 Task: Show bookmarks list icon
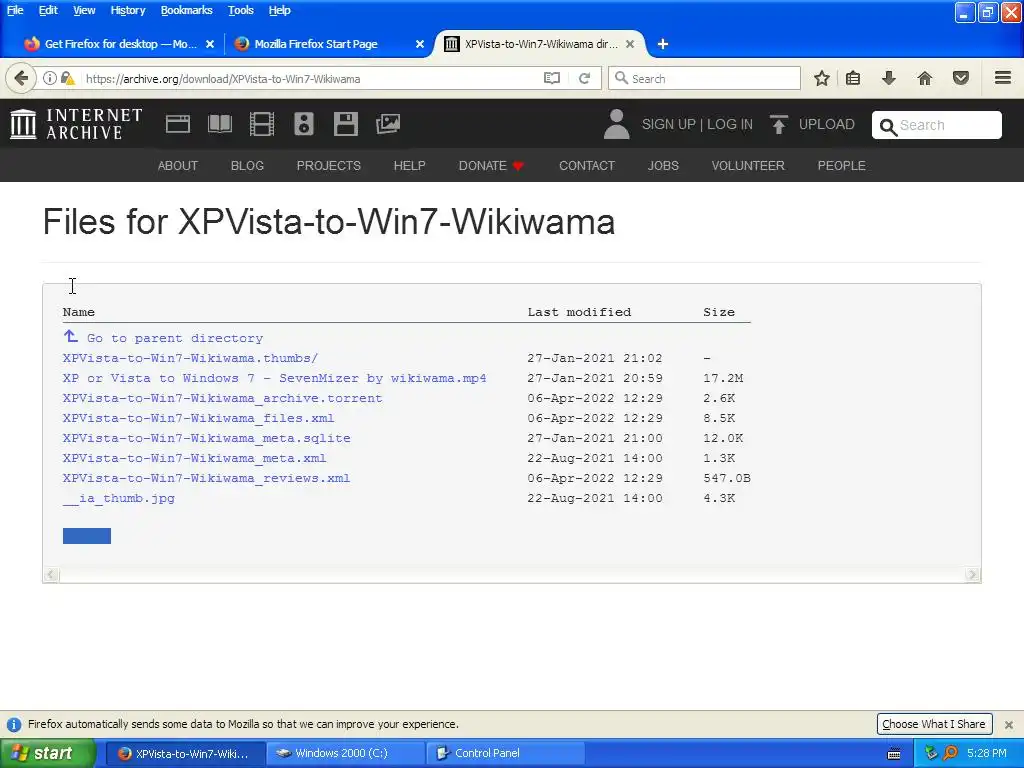[x=853, y=78]
